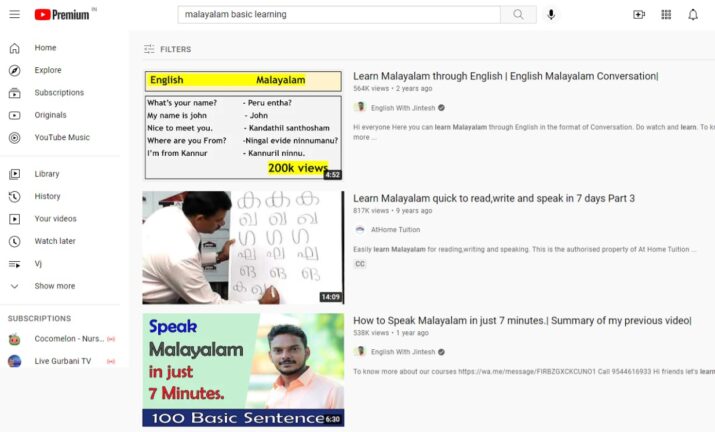Open the hamburger guide menu

click(15, 14)
